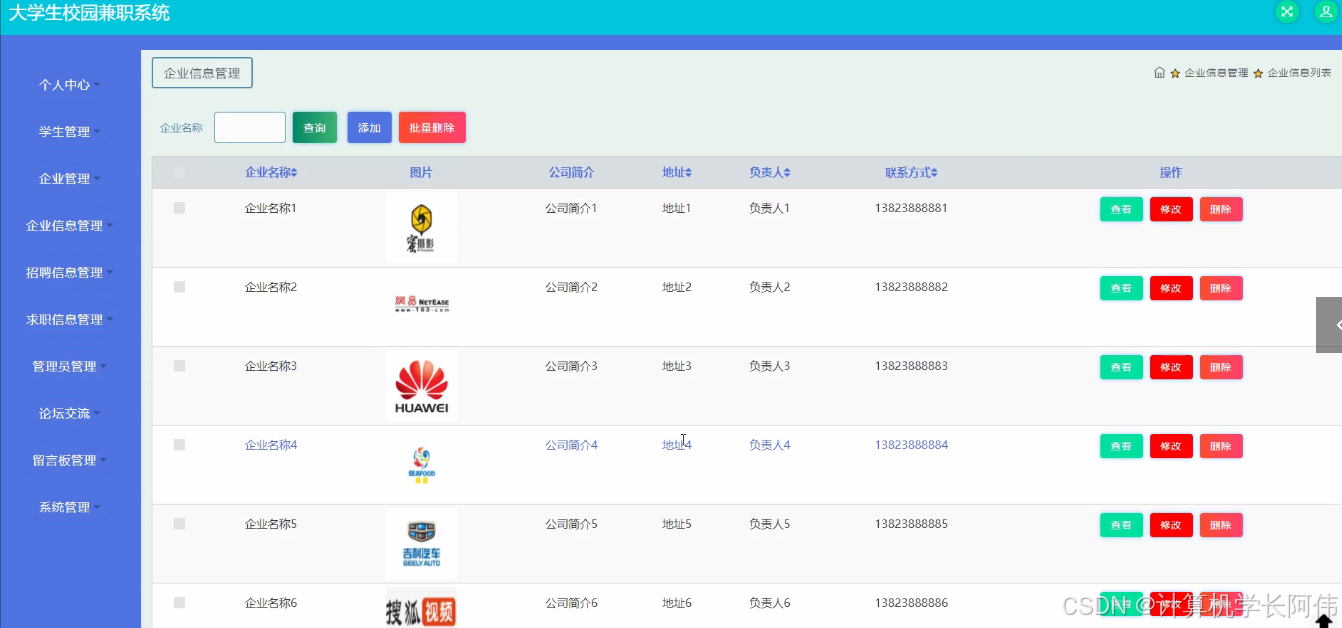The image size is (1342, 628).
Task: Click 查看 for 企业名称5
Action: click(1121, 525)
